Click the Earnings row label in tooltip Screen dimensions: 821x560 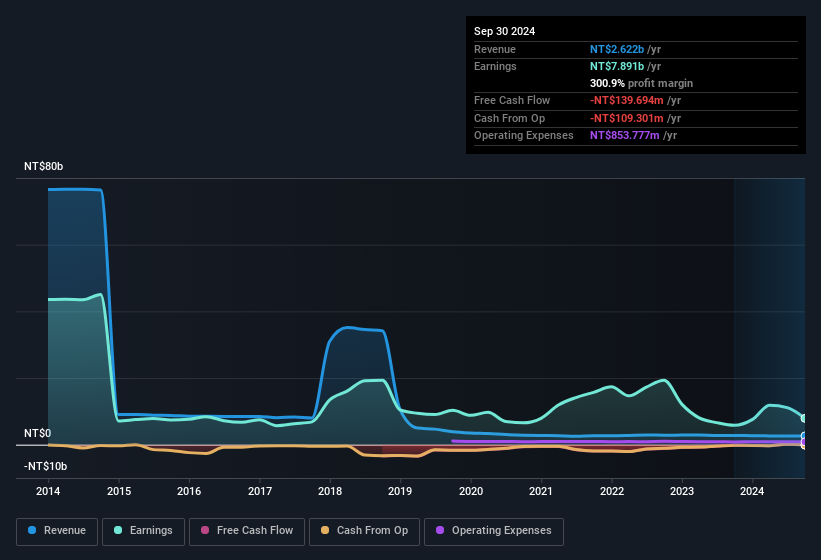click(x=495, y=66)
